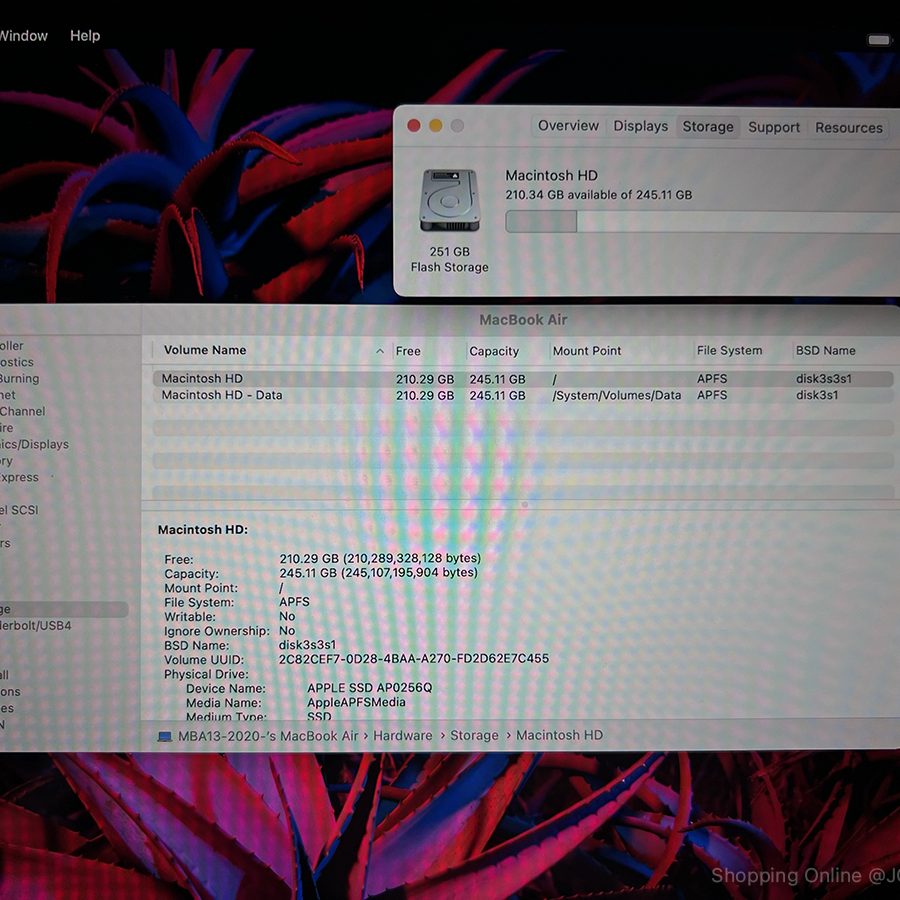Click the Volume Name sort arrow
The image size is (900, 900).
click(x=380, y=351)
